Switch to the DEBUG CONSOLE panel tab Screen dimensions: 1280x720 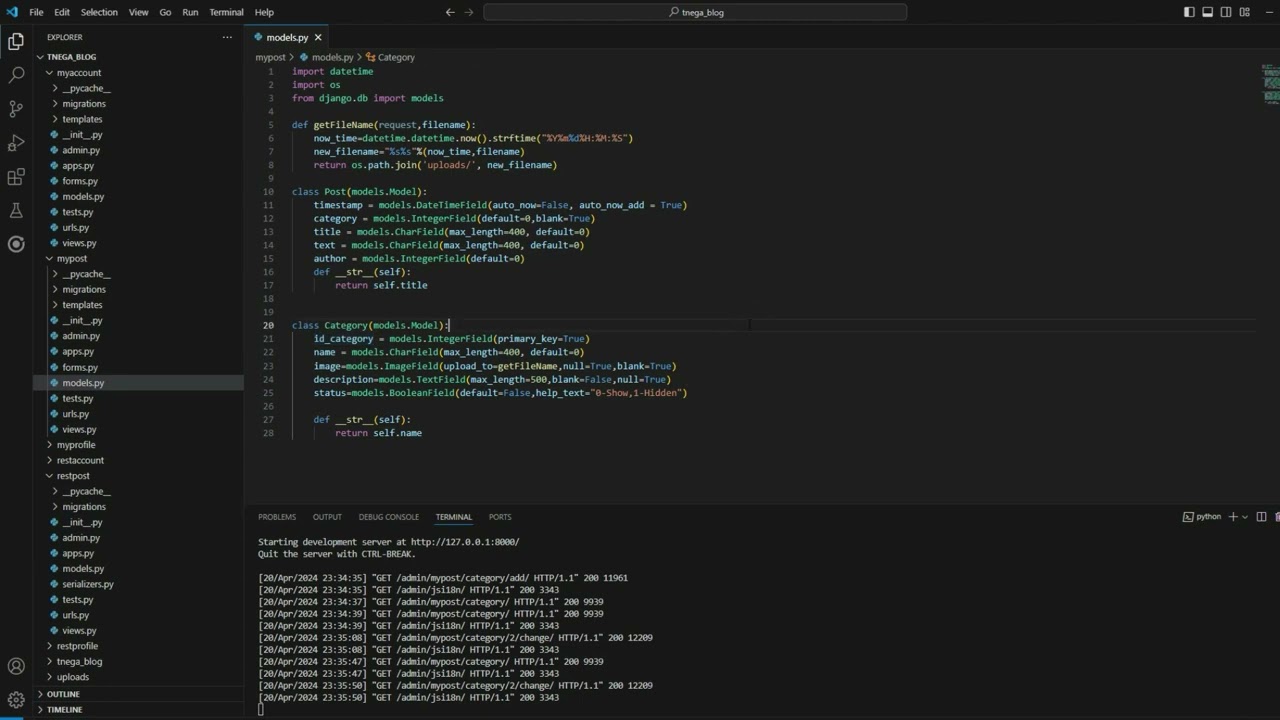coord(389,517)
